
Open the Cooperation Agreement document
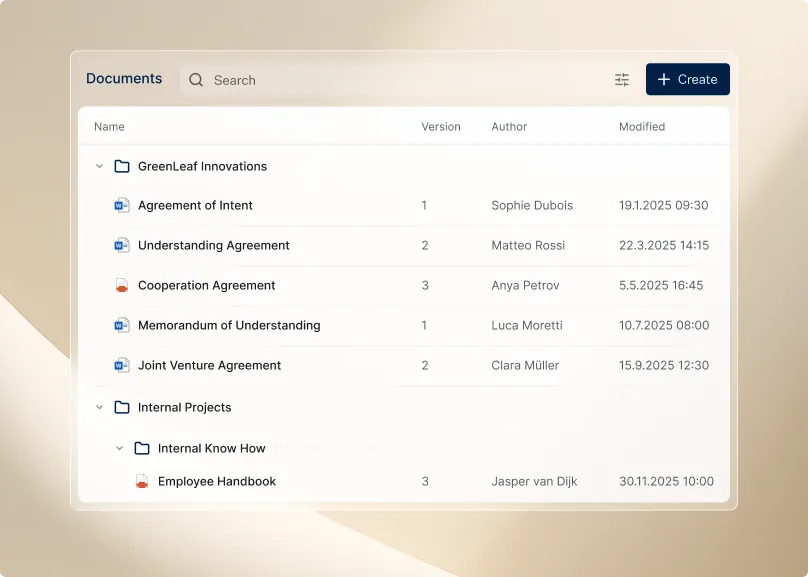(x=207, y=285)
